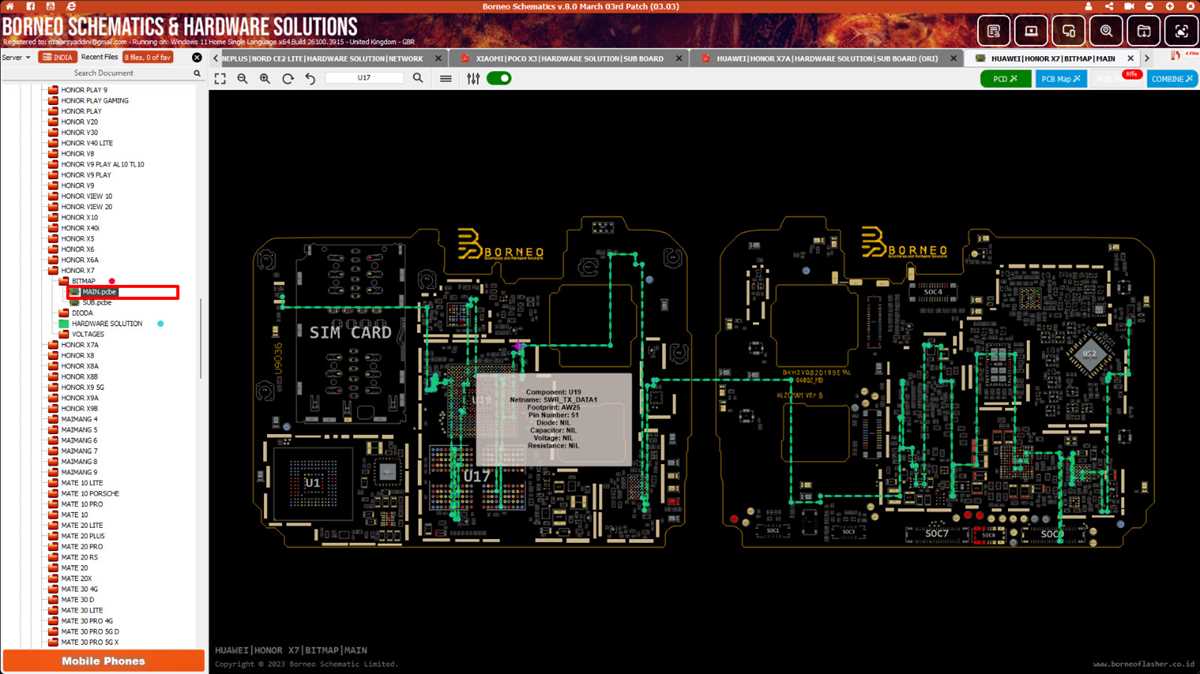Click the fit-to-screen icon in viewer toolbar

[220, 78]
